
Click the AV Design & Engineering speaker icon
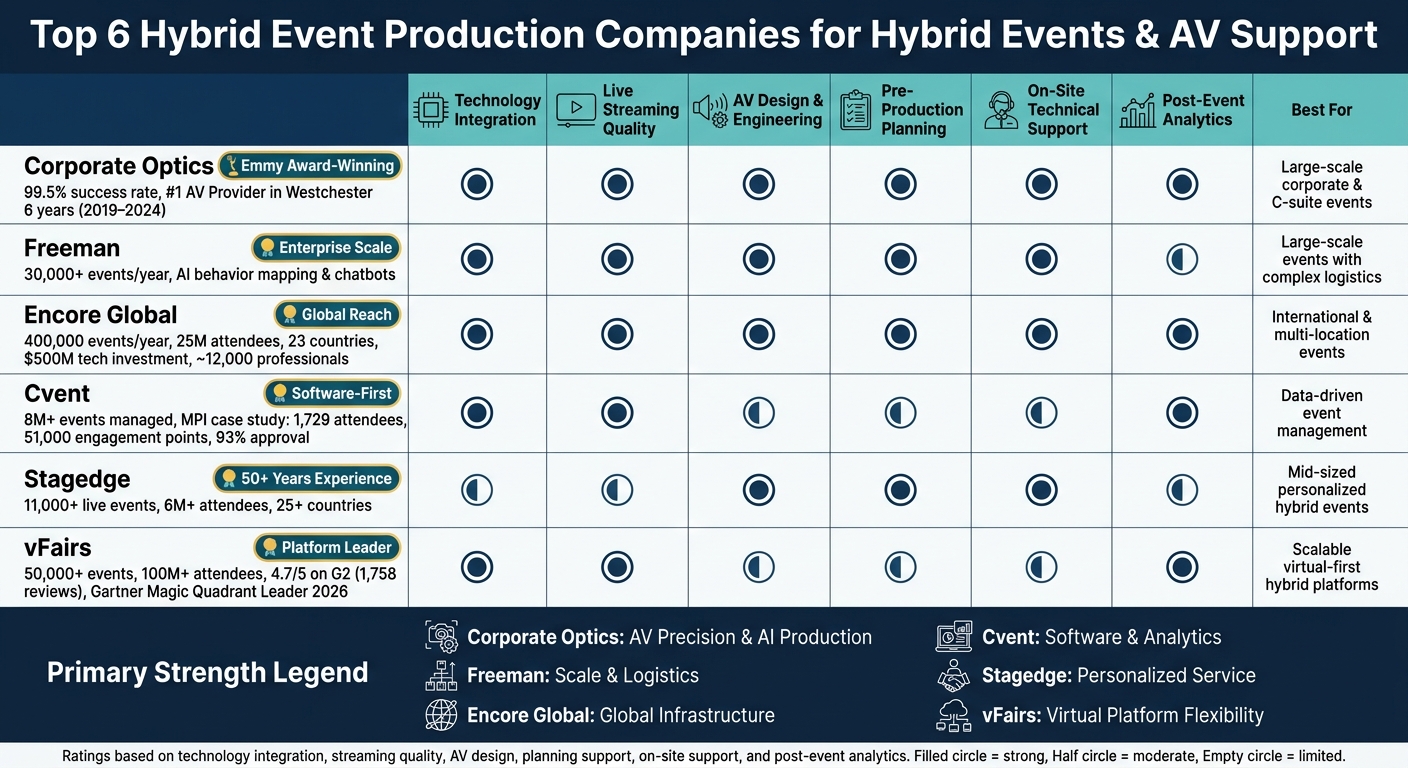[x=710, y=110]
